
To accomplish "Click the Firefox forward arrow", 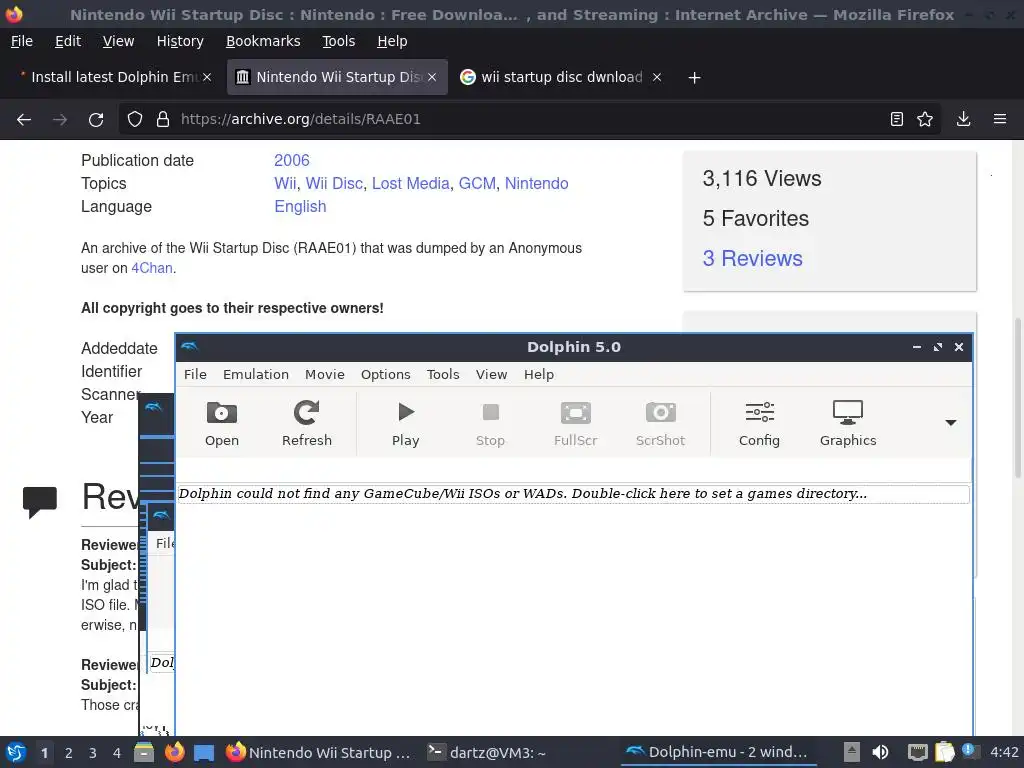I will [x=60, y=119].
